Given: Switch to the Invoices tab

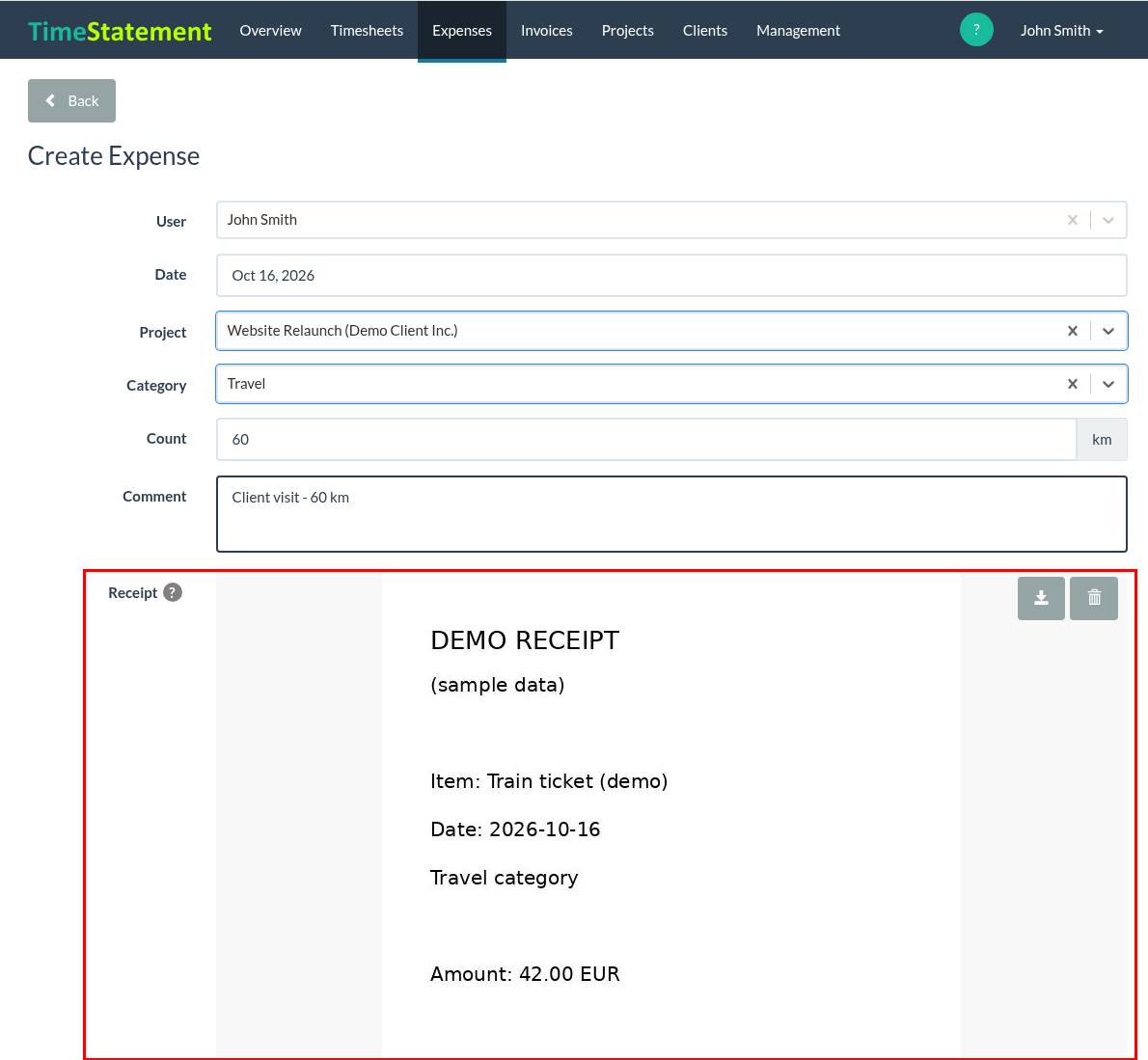Looking at the screenshot, I should pyautogui.click(x=546, y=30).
